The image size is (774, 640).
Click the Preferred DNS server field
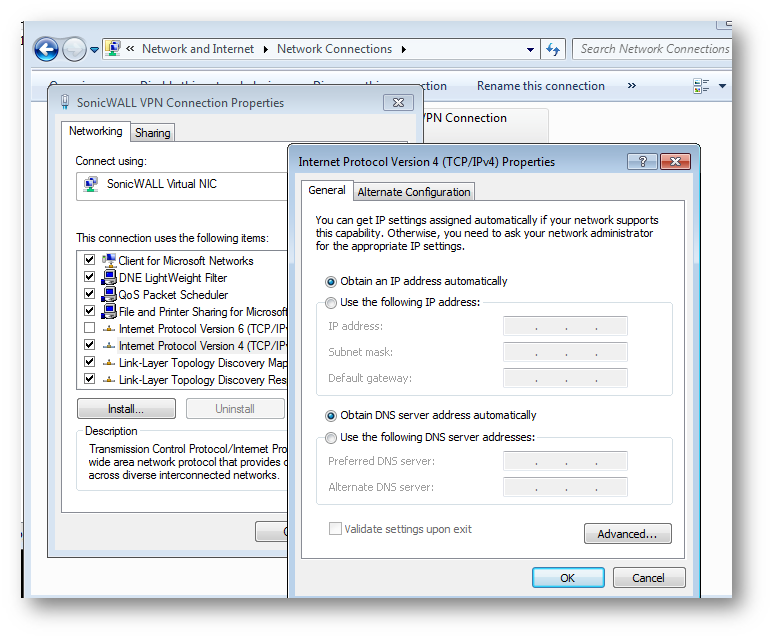coord(565,461)
